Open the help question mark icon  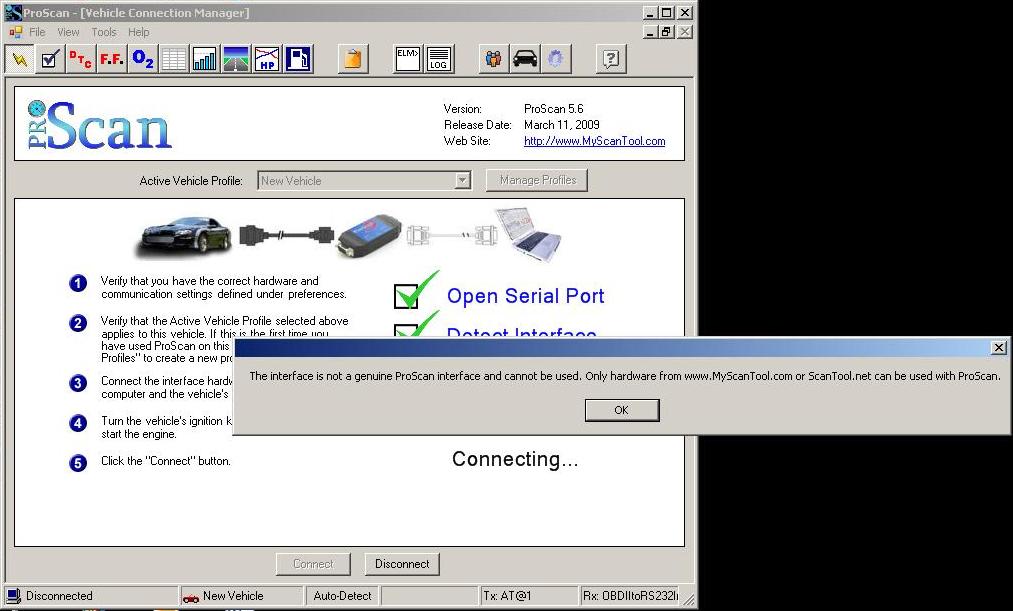coord(611,59)
